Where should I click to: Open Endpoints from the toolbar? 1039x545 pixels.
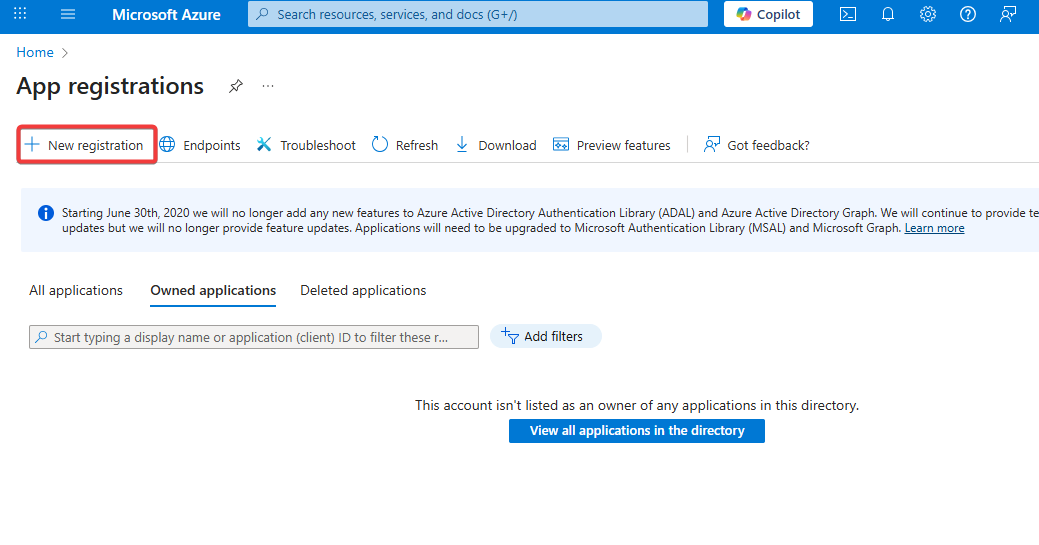point(200,145)
